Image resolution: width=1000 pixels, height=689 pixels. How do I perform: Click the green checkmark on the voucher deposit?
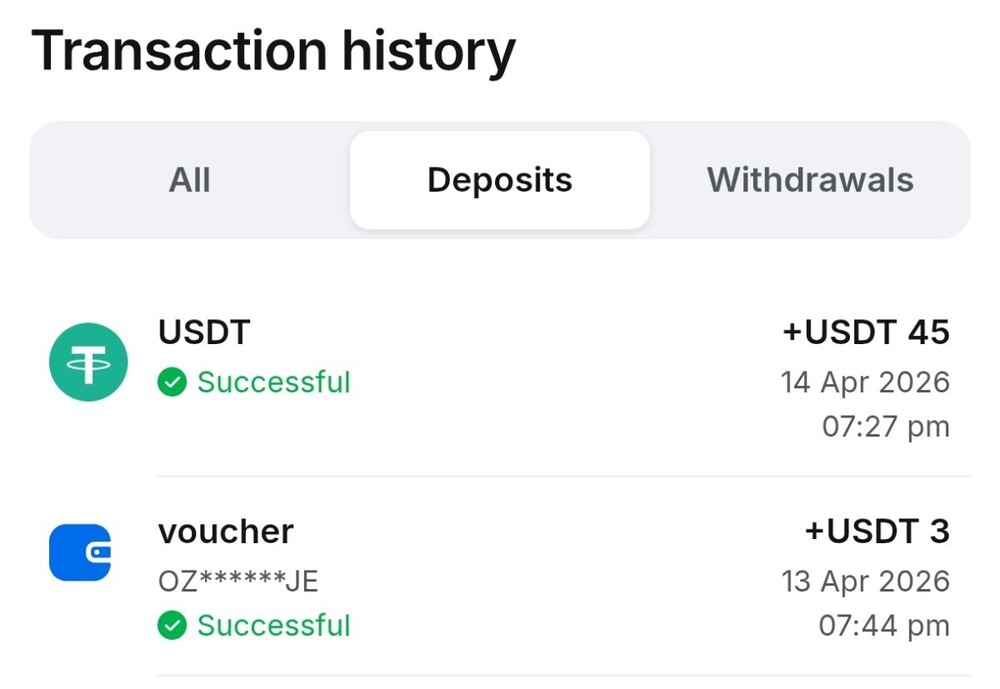pyautogui.click(x=172, y=626)
